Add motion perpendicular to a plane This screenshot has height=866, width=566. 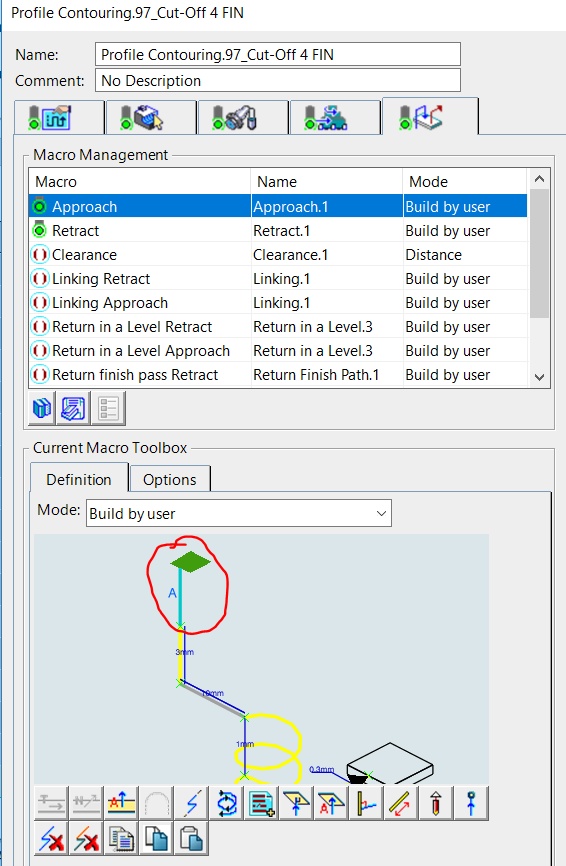point(296,802)
